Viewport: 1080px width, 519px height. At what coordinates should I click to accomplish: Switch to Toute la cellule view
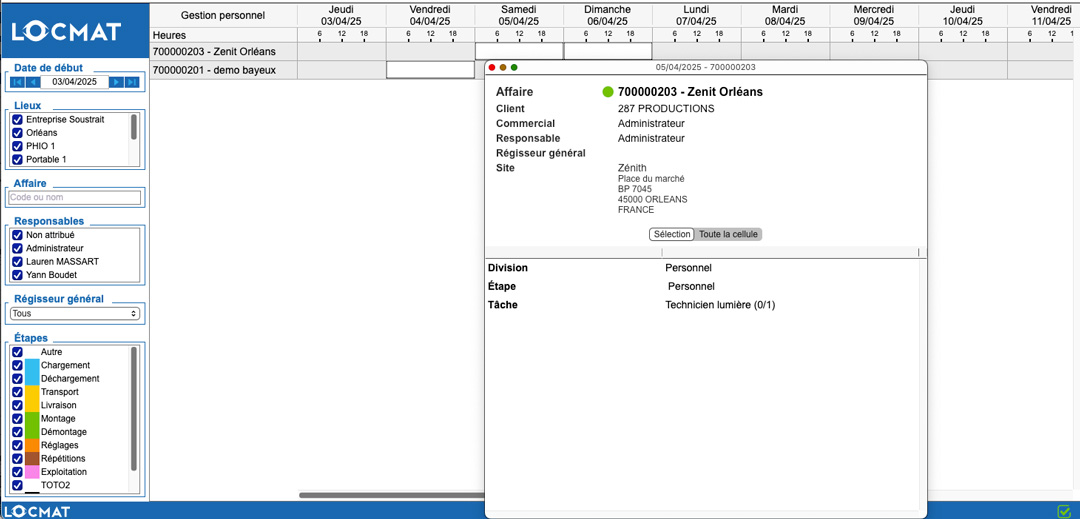(729, 234)
